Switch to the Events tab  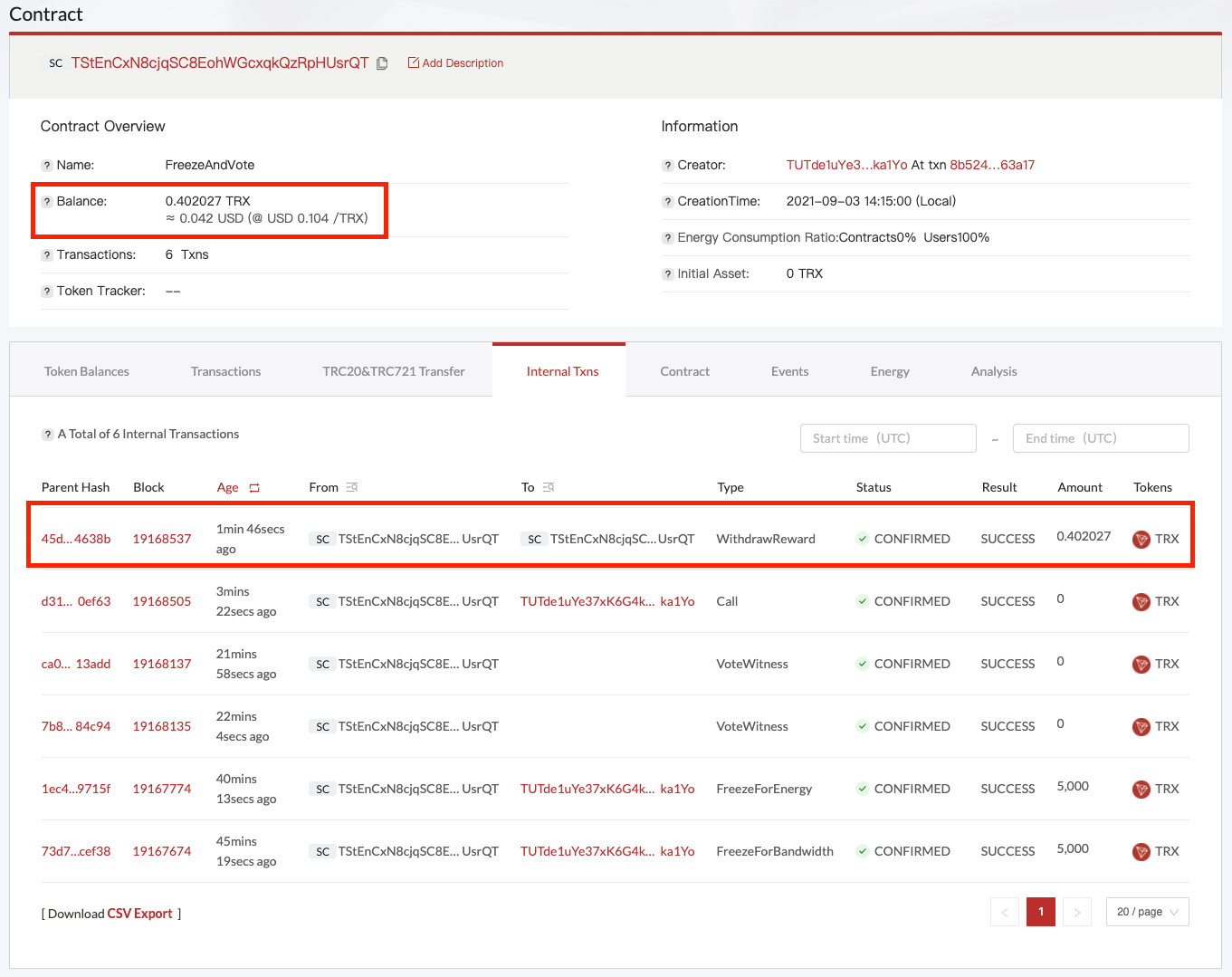click(x=789, y=371)
